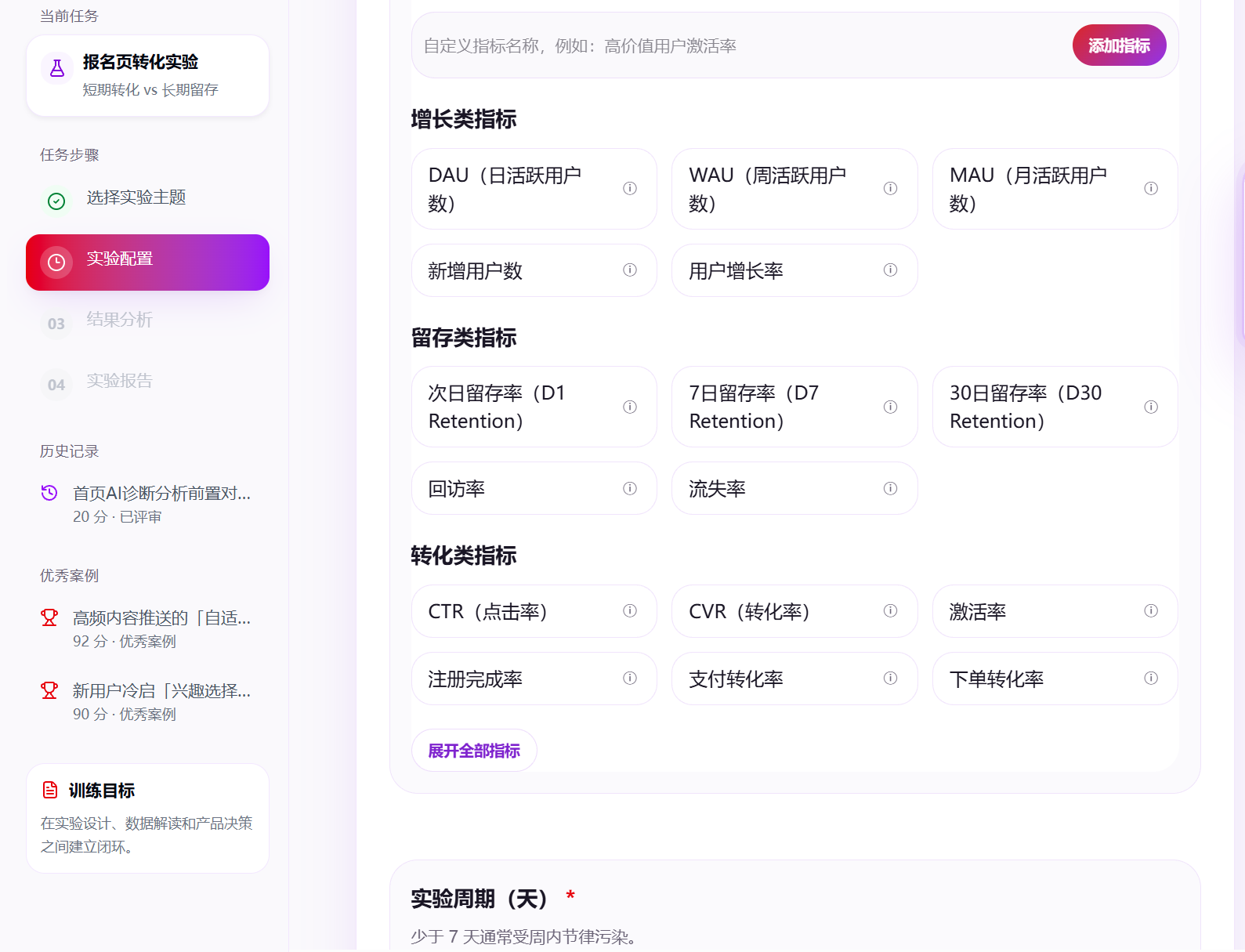
Task: Click the clock icon in 实验配置 step
Action: (x=56, y=262)
